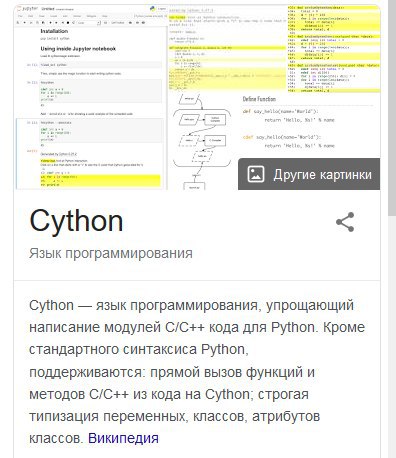This screenshot has height=458, width=396.
Task: Click the Cython heading title
Action: [x=76, y=222]
